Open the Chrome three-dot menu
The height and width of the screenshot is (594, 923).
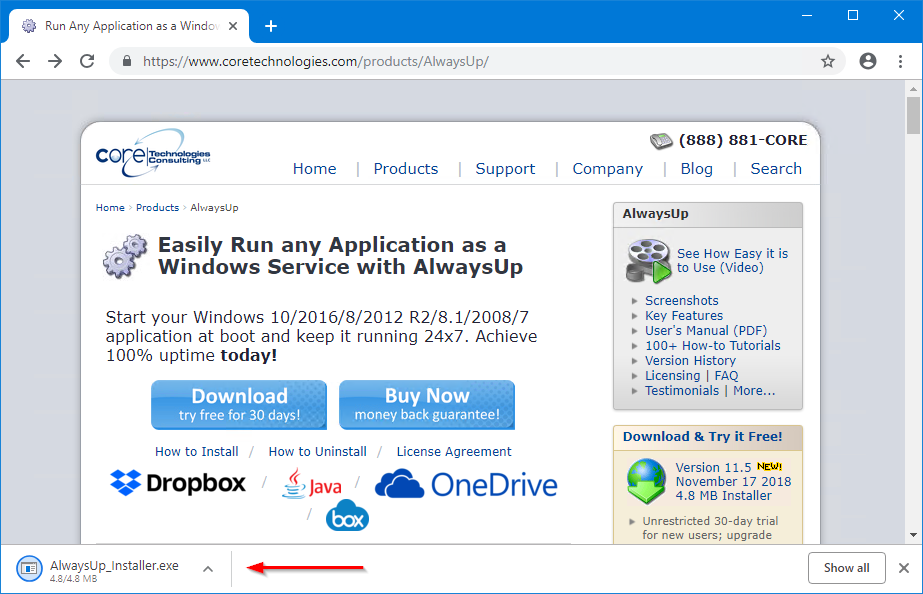click(x=900, y=61)
